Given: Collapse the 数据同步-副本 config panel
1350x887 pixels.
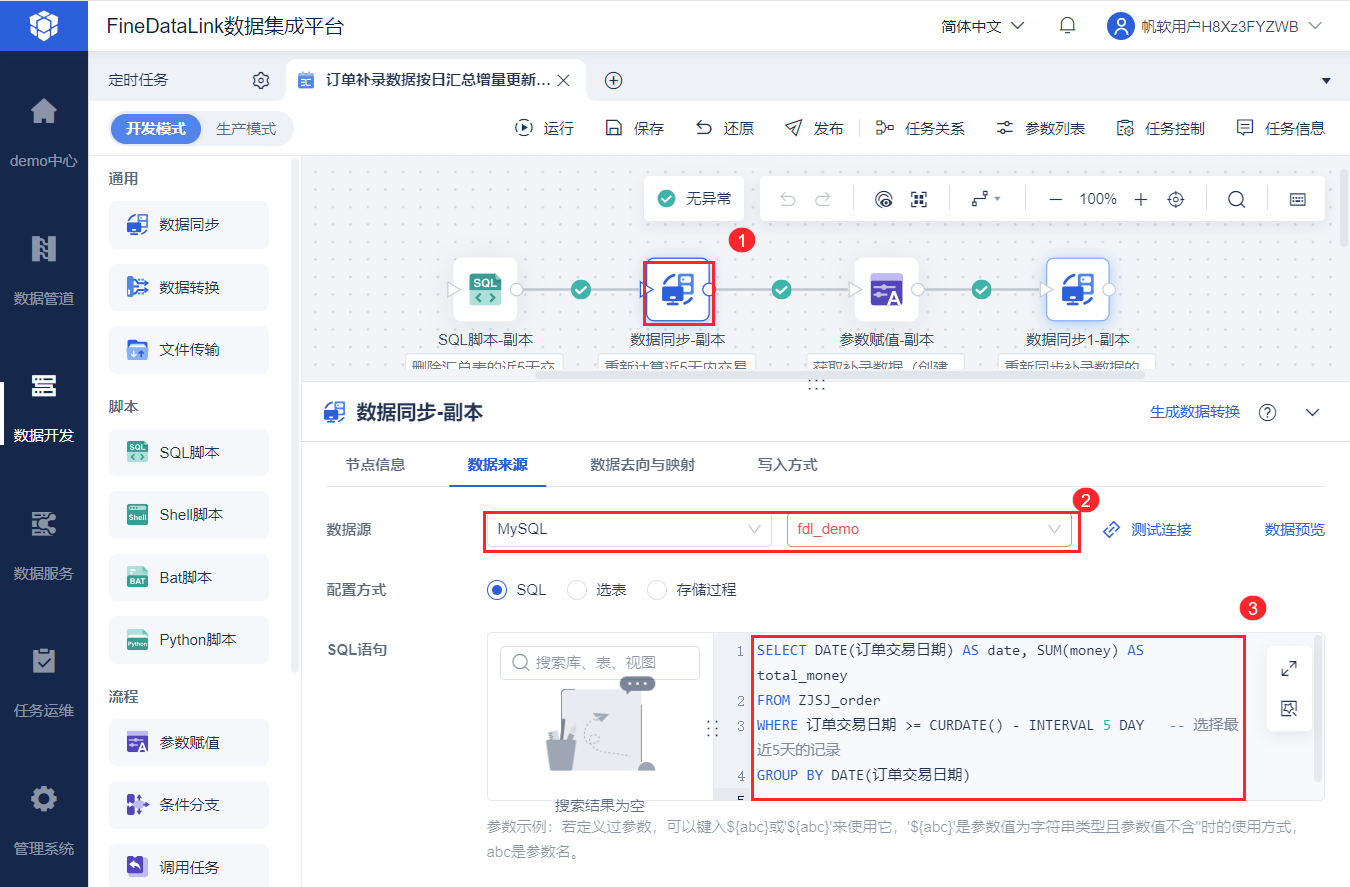Looking at the screenshot, I should pyautogui.click(x=1313, y=413).
